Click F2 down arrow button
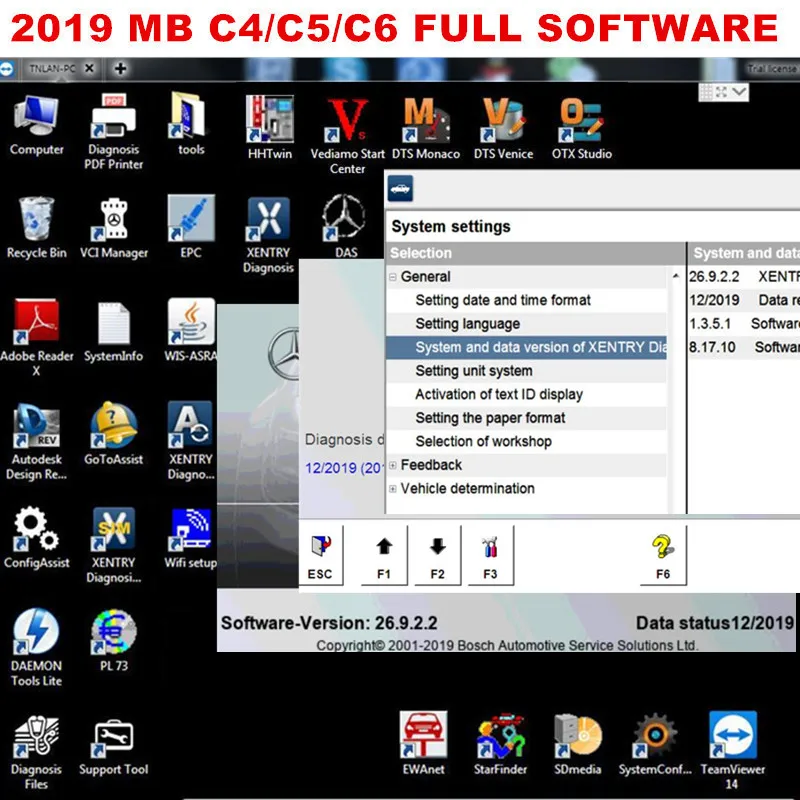The image size is (800, 800). tap(437, 556)
